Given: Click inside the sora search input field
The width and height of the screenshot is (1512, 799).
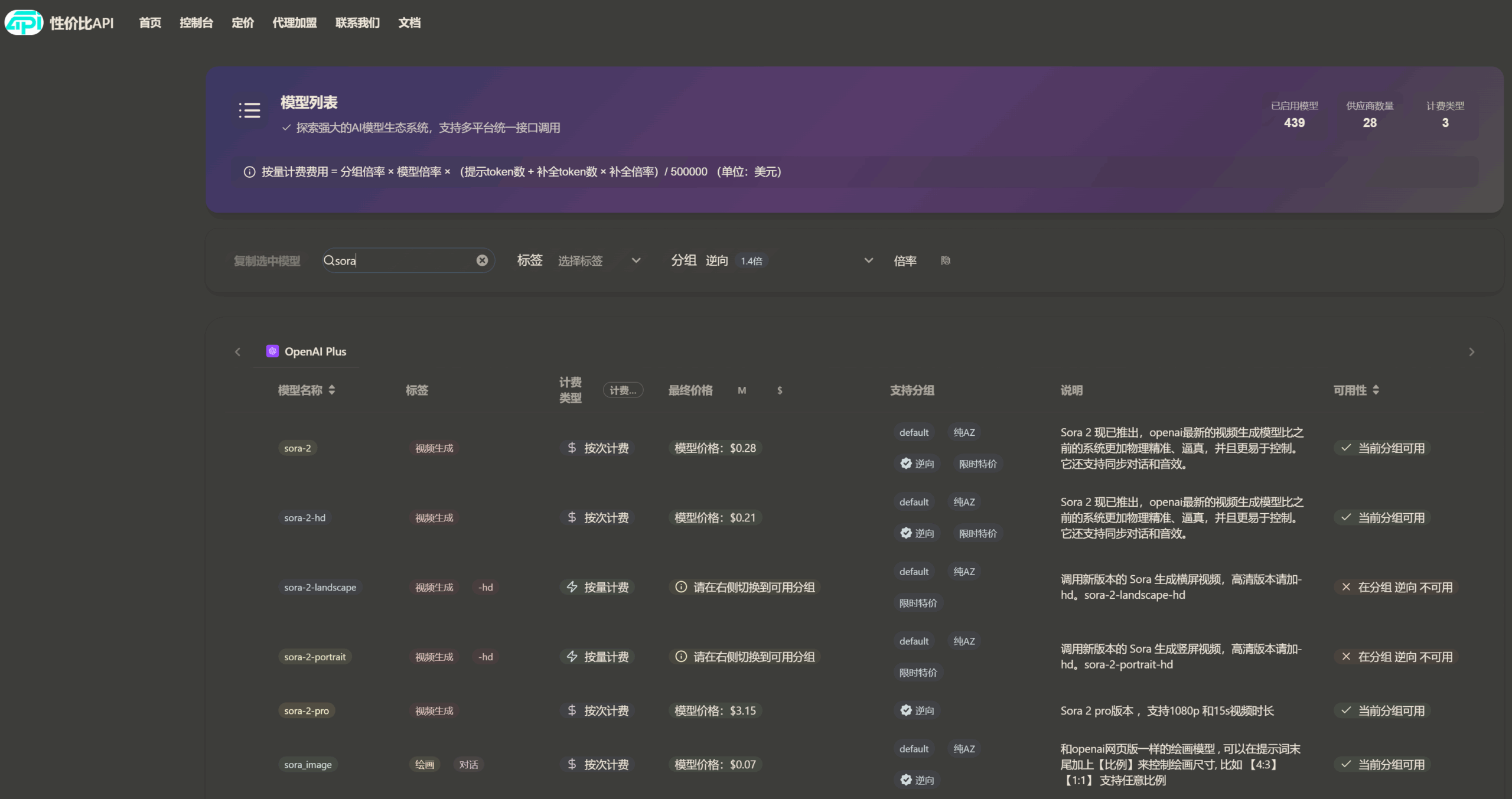Looking at the screenshot, I should 408,260.
